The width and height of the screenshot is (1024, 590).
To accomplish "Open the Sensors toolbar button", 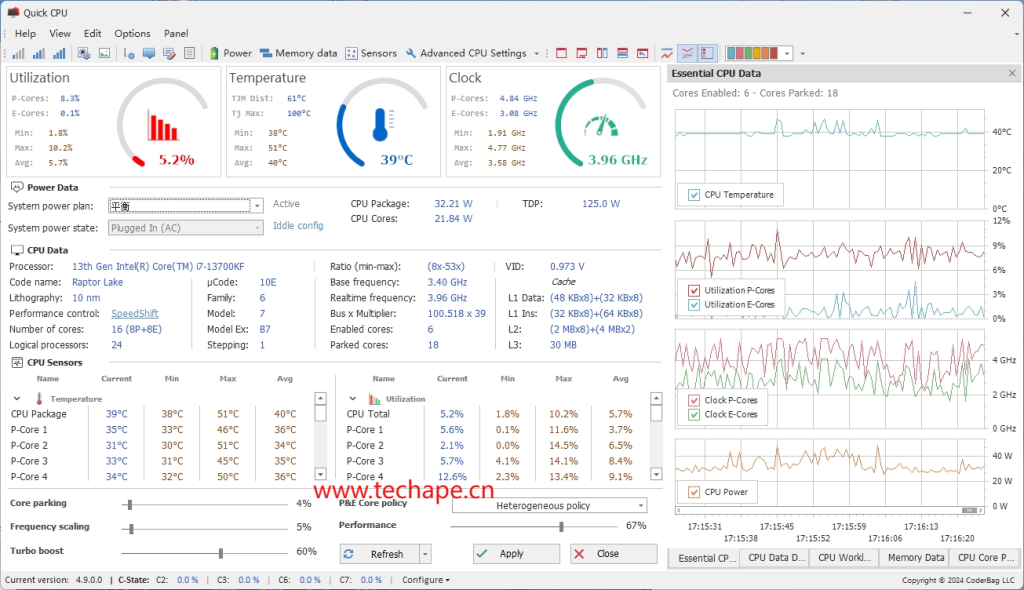I will pyautogui.click(x=371, y=54).
